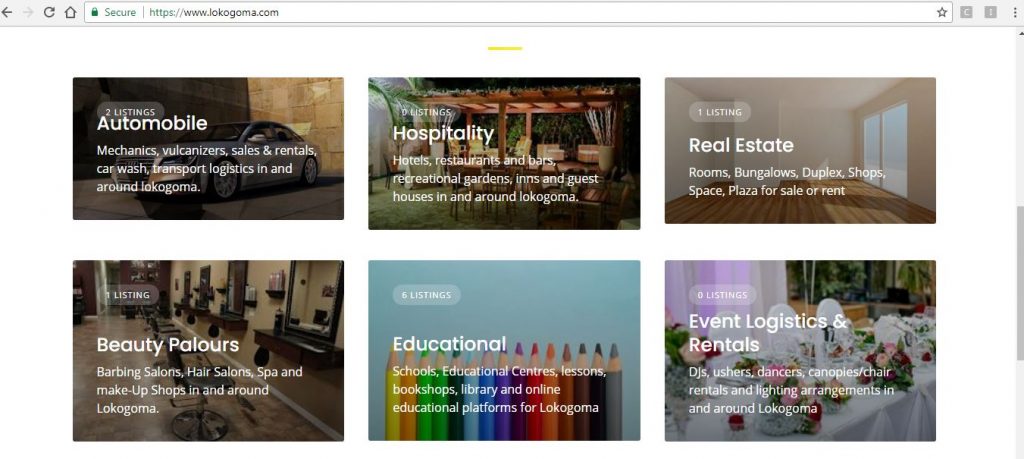This screenshot has height=459, width=1024.
Task: Open the Chrome three-dot menu
Action: coord(1014,12)
